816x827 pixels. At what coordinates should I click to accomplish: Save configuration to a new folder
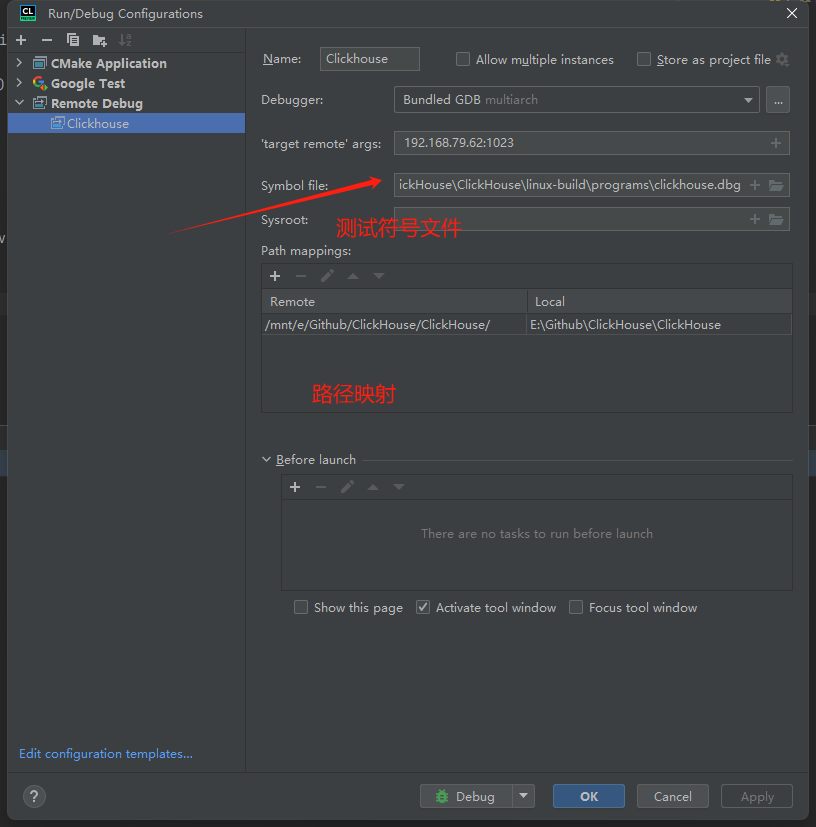point(99,40)
